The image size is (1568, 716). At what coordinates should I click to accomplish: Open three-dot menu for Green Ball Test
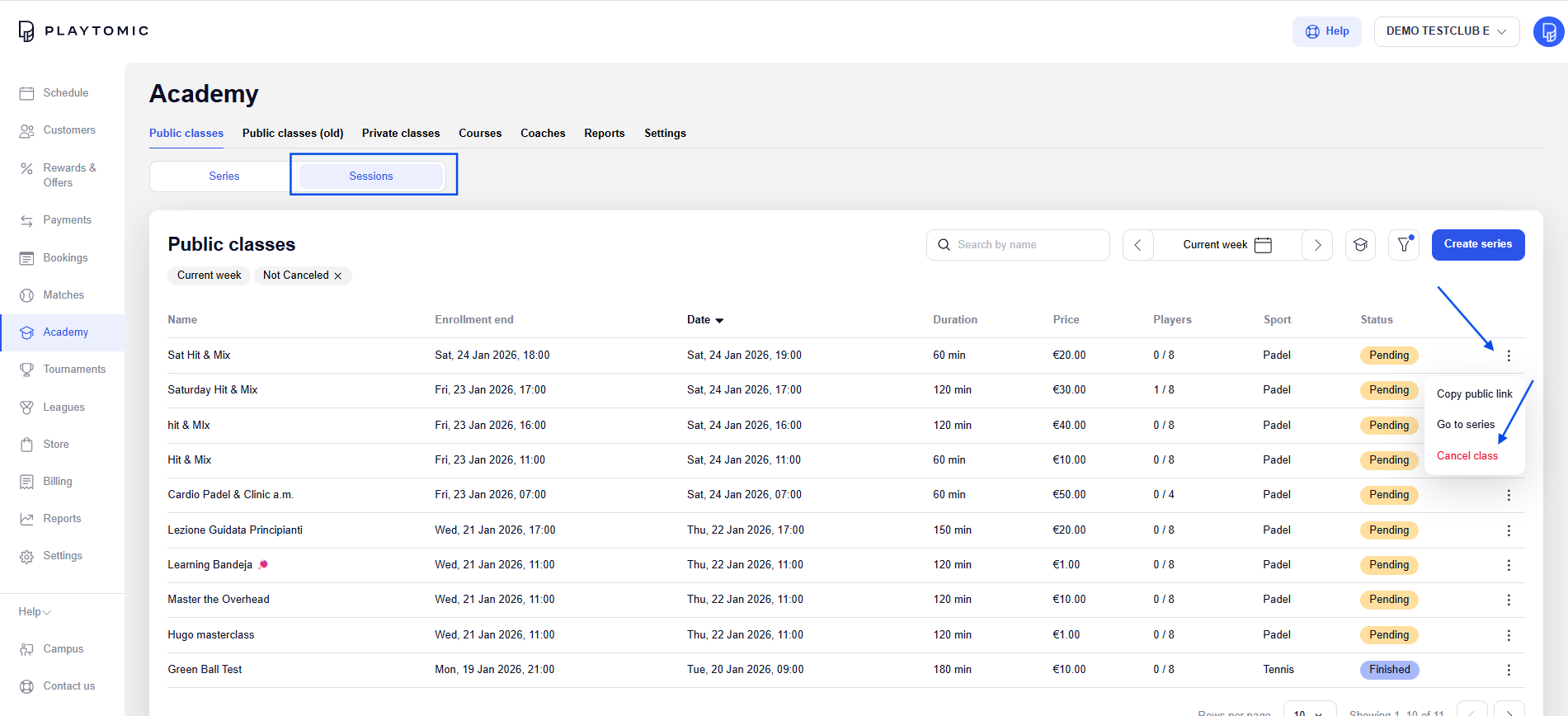click(1508, 670)
